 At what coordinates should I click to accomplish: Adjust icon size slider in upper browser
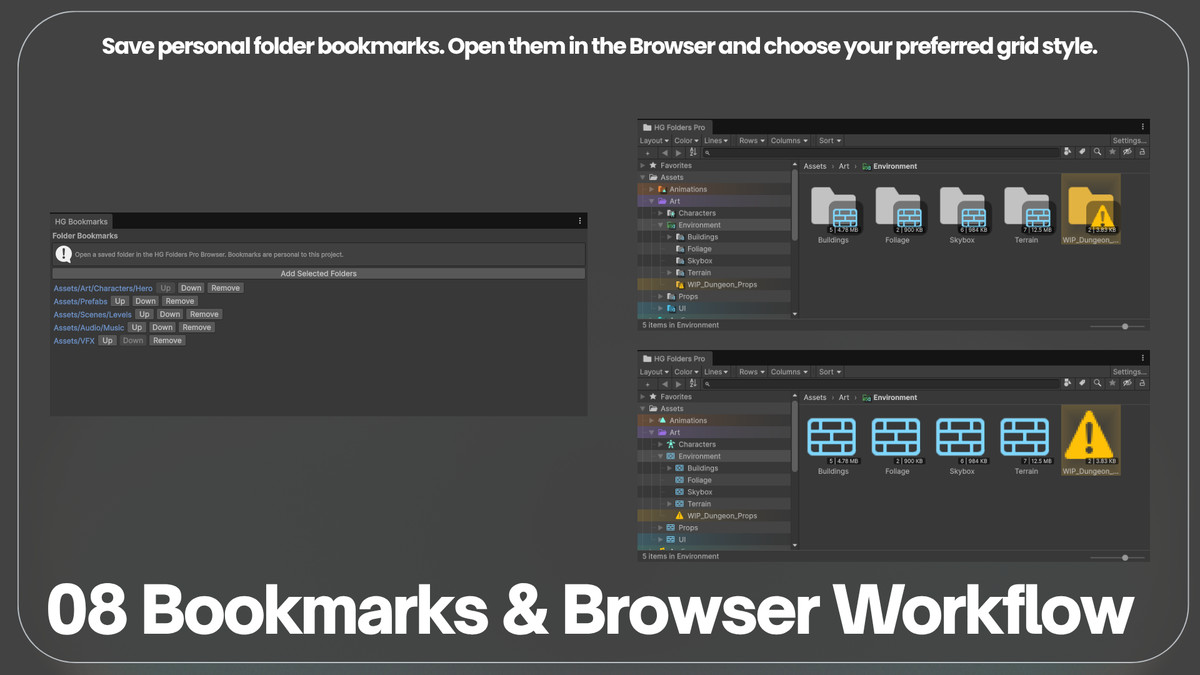pos(1117,326)
